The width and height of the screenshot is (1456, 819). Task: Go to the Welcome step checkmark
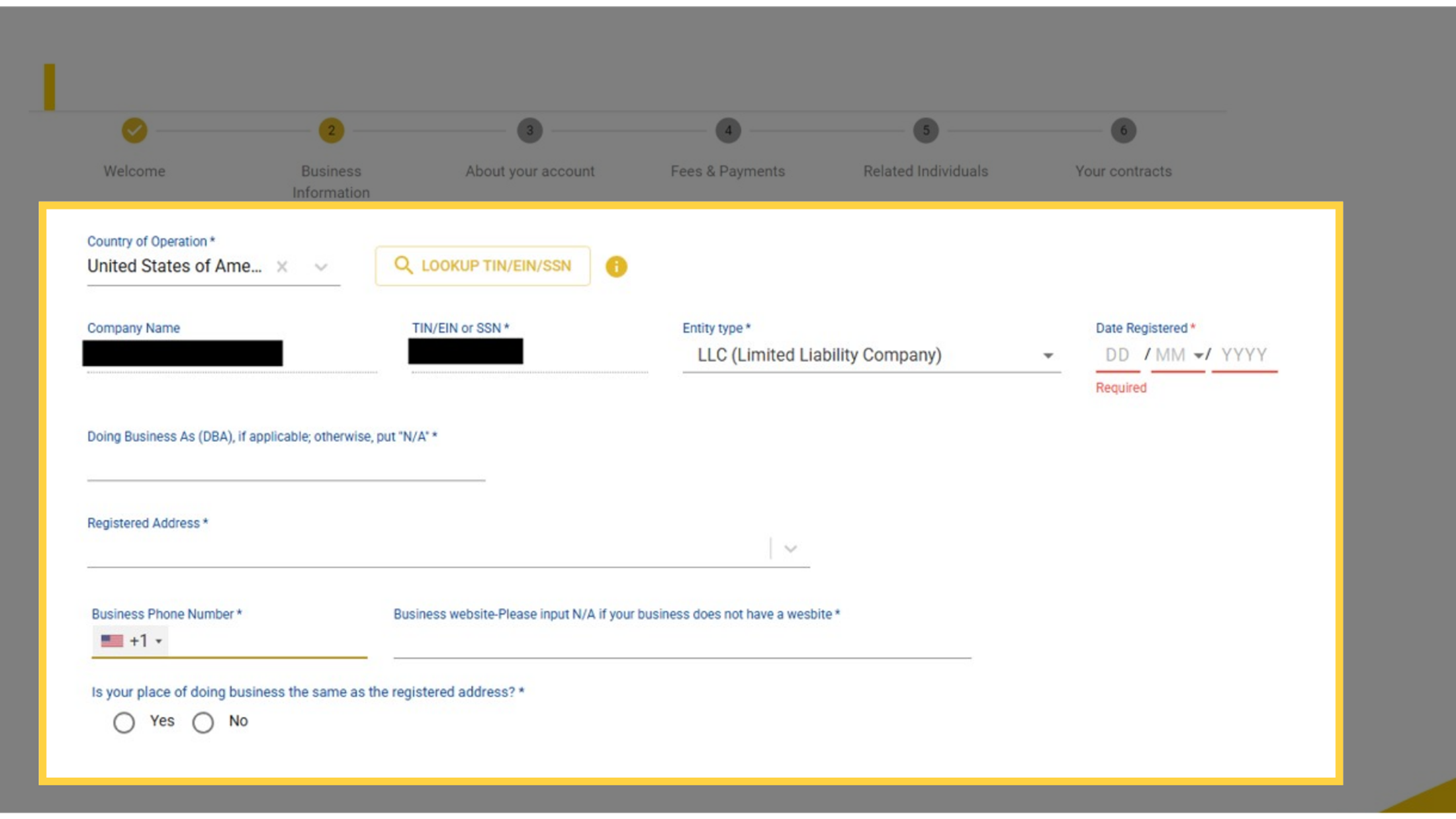click(134, 130)
